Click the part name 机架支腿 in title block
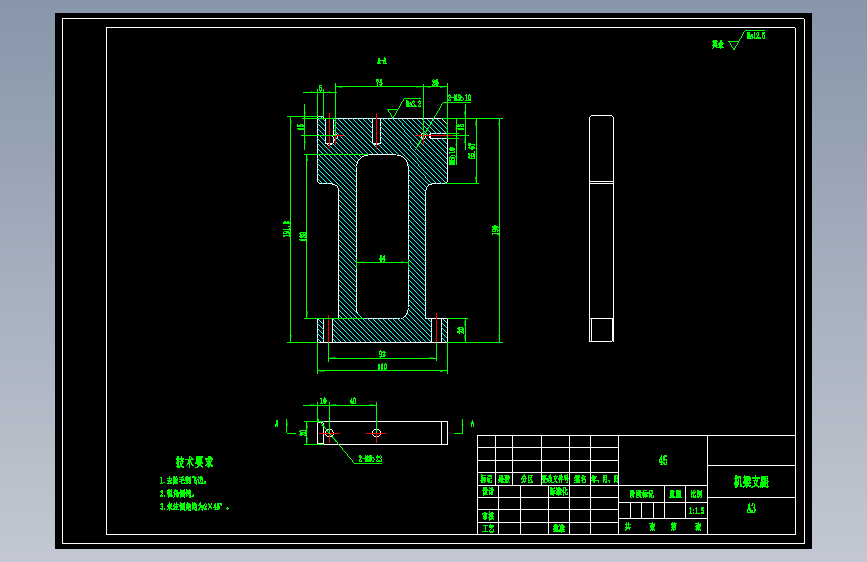 click(751, 481)
